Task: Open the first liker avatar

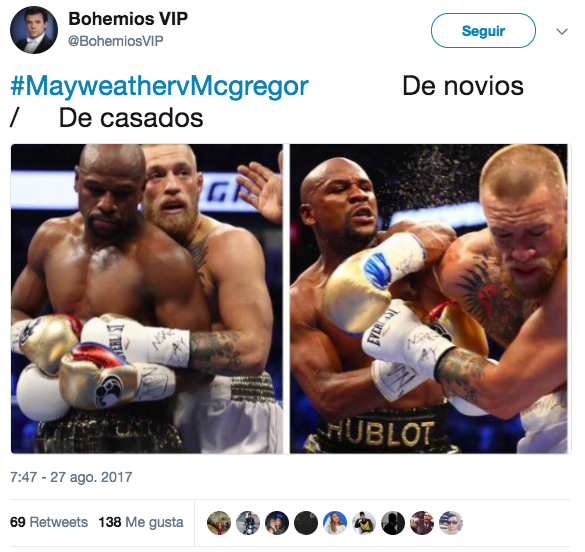Action: pyautogui.click(x=219, y=523)
